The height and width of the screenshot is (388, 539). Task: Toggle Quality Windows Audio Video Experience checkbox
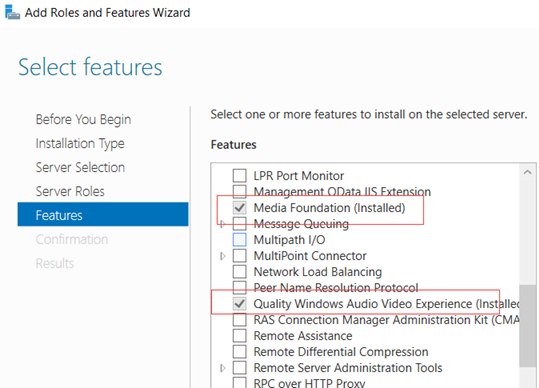240,304
